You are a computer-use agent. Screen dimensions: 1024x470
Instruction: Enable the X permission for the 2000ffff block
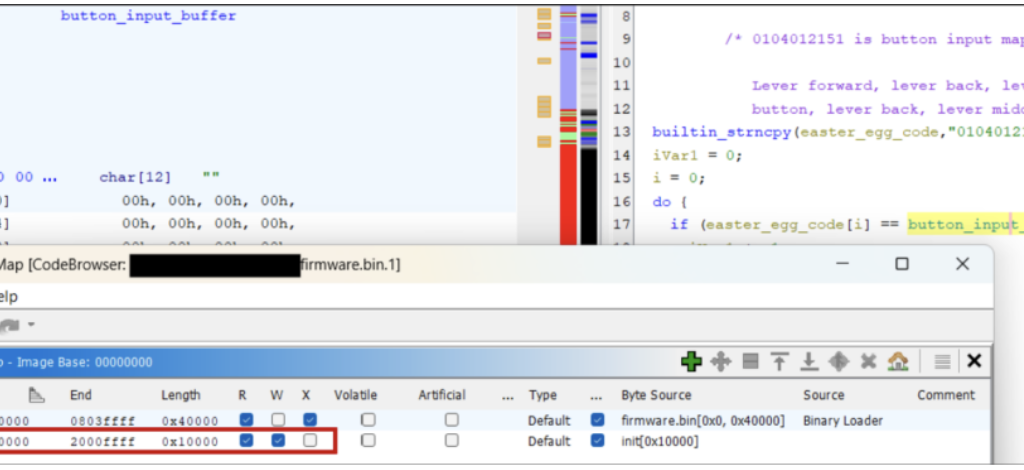click(x=310, y=440)
